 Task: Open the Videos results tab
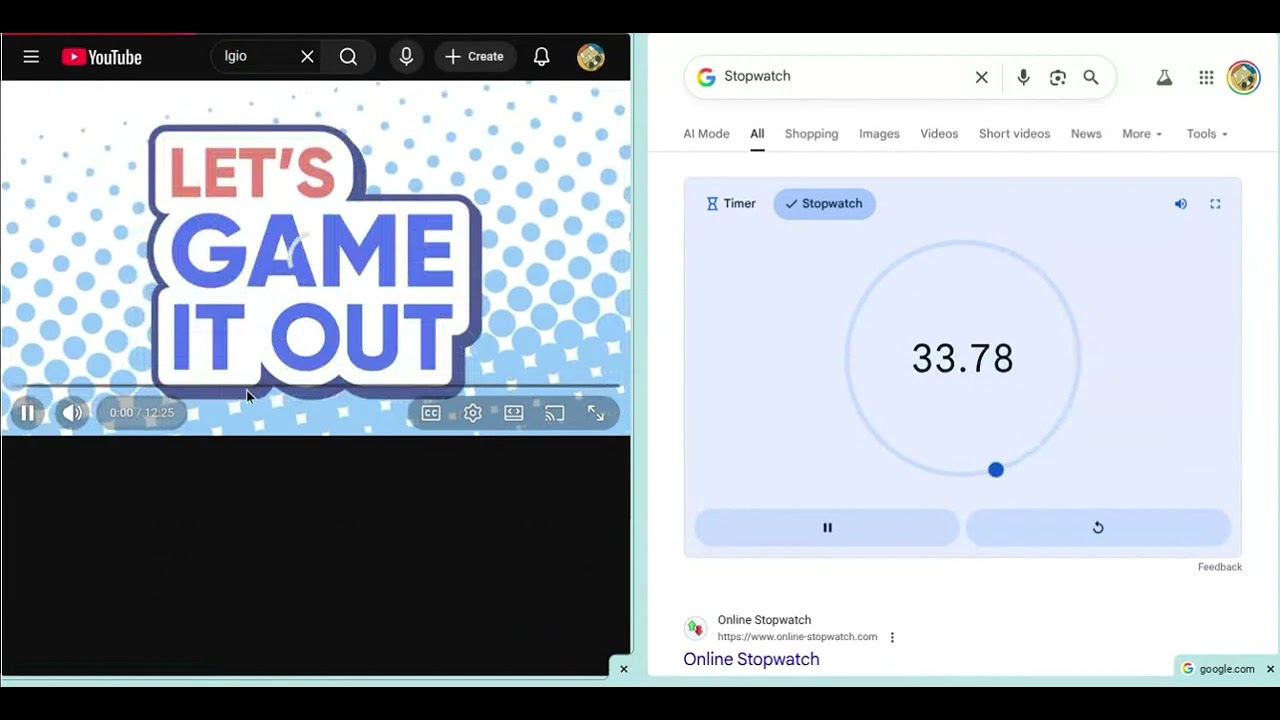[939, 134]
